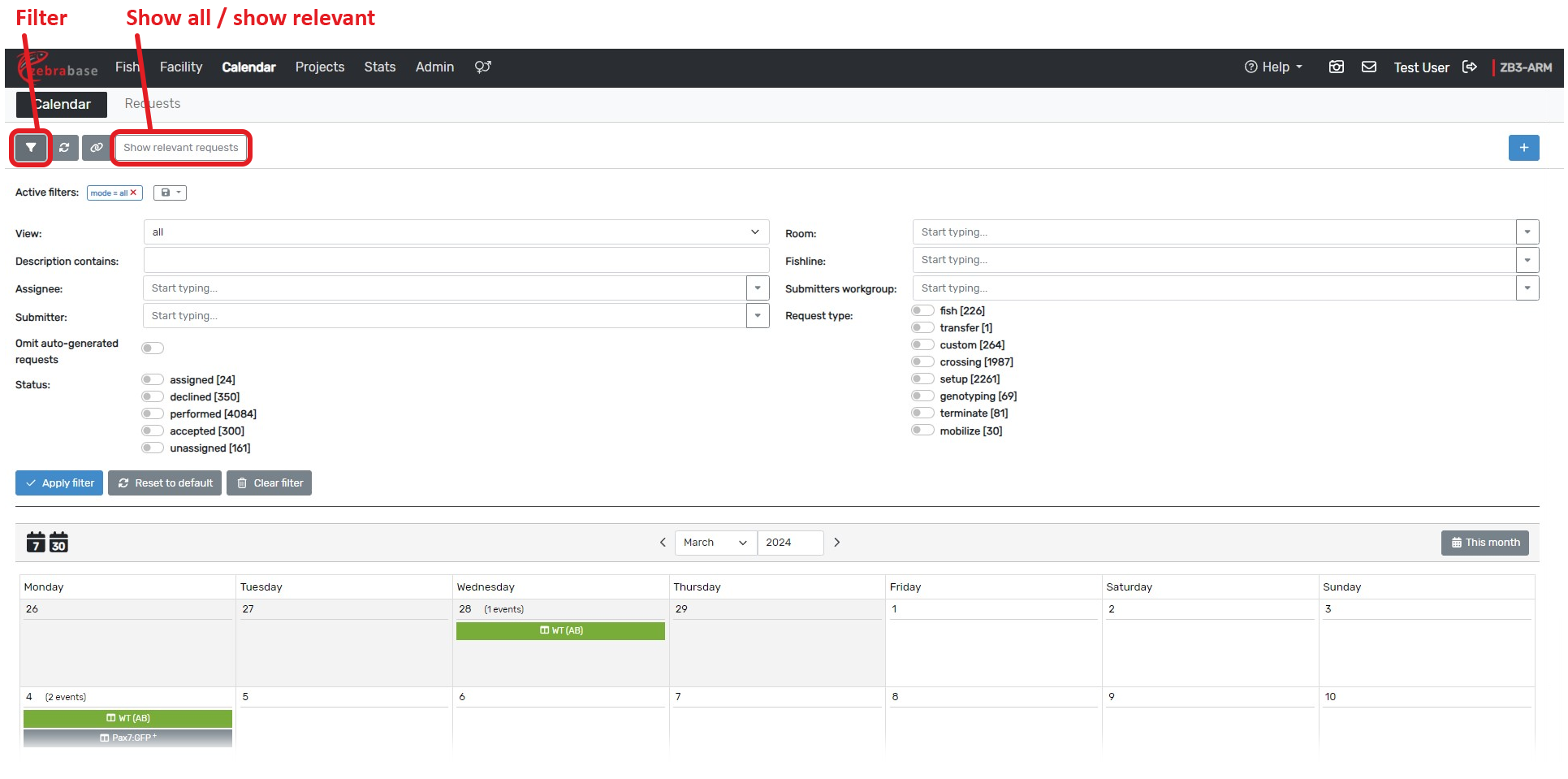Toggle Omit auto-generated requests switch
The width and height of the screenshot is (1568, 779).
tap(153, 348)
